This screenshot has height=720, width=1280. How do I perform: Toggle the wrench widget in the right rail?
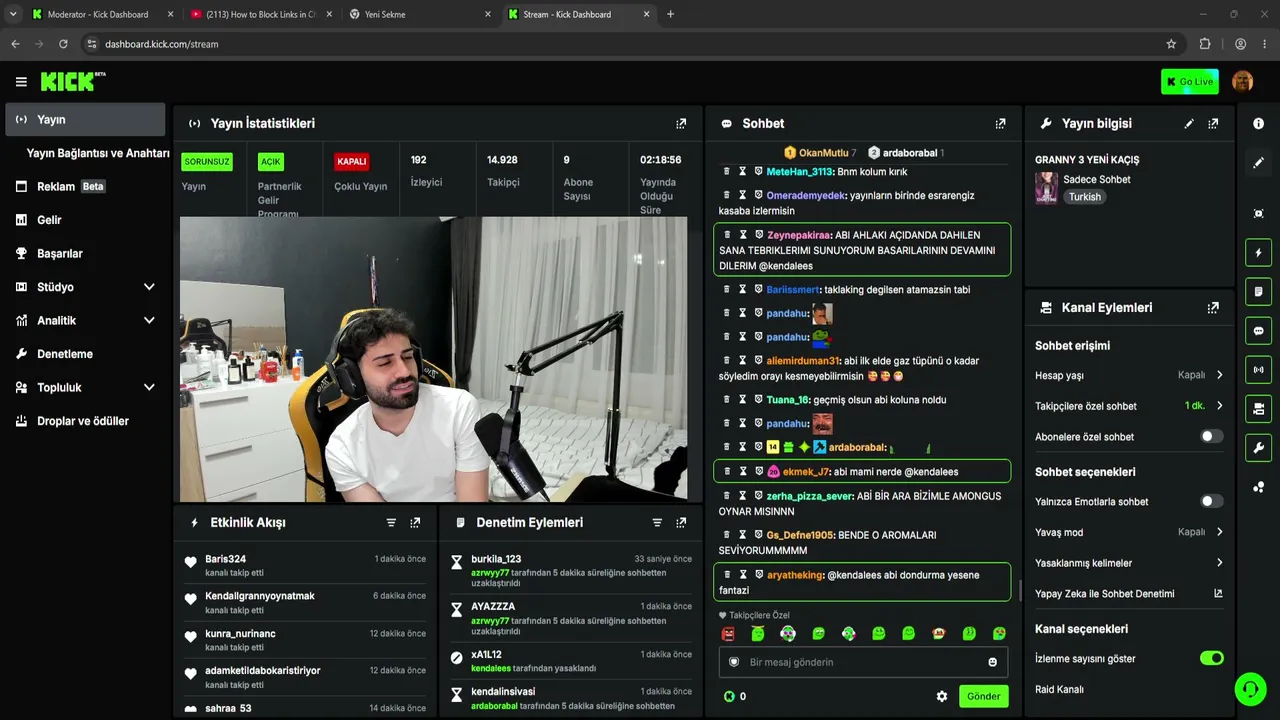pyautogui.click(x=1258, y=448)
